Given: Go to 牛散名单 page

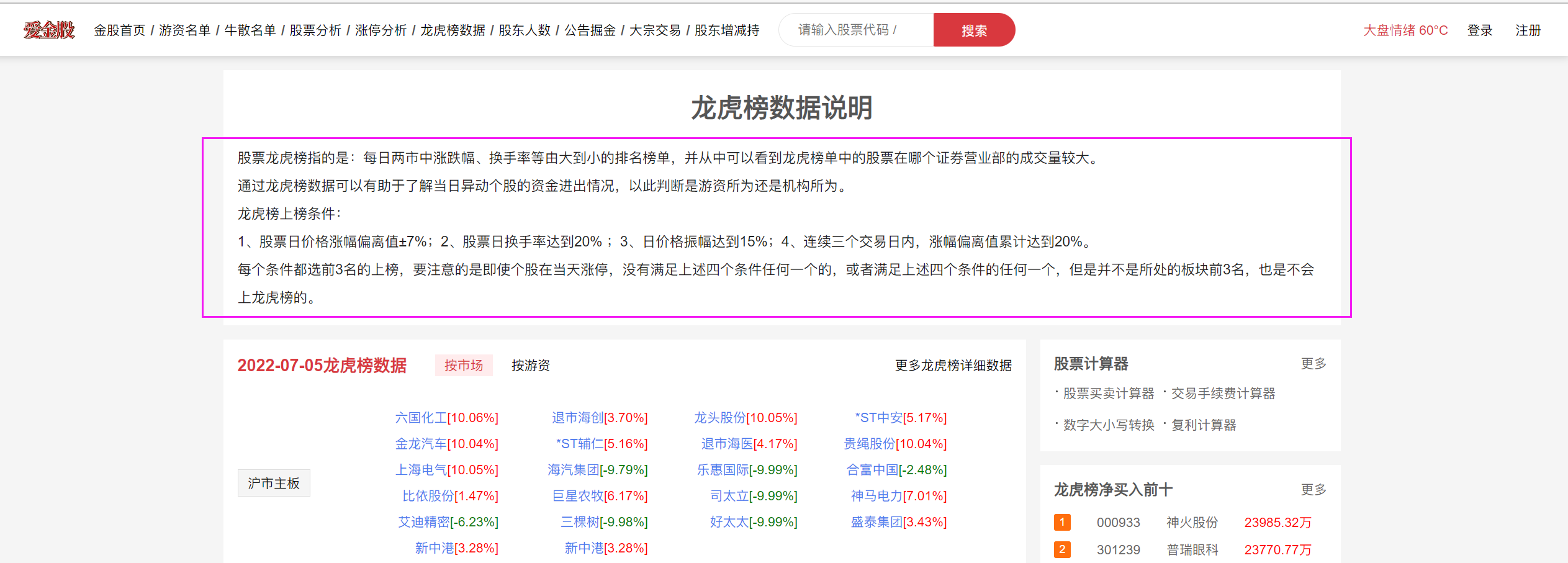Looking at the screenshot, I should pyautogui.click(x=250, y=30).
